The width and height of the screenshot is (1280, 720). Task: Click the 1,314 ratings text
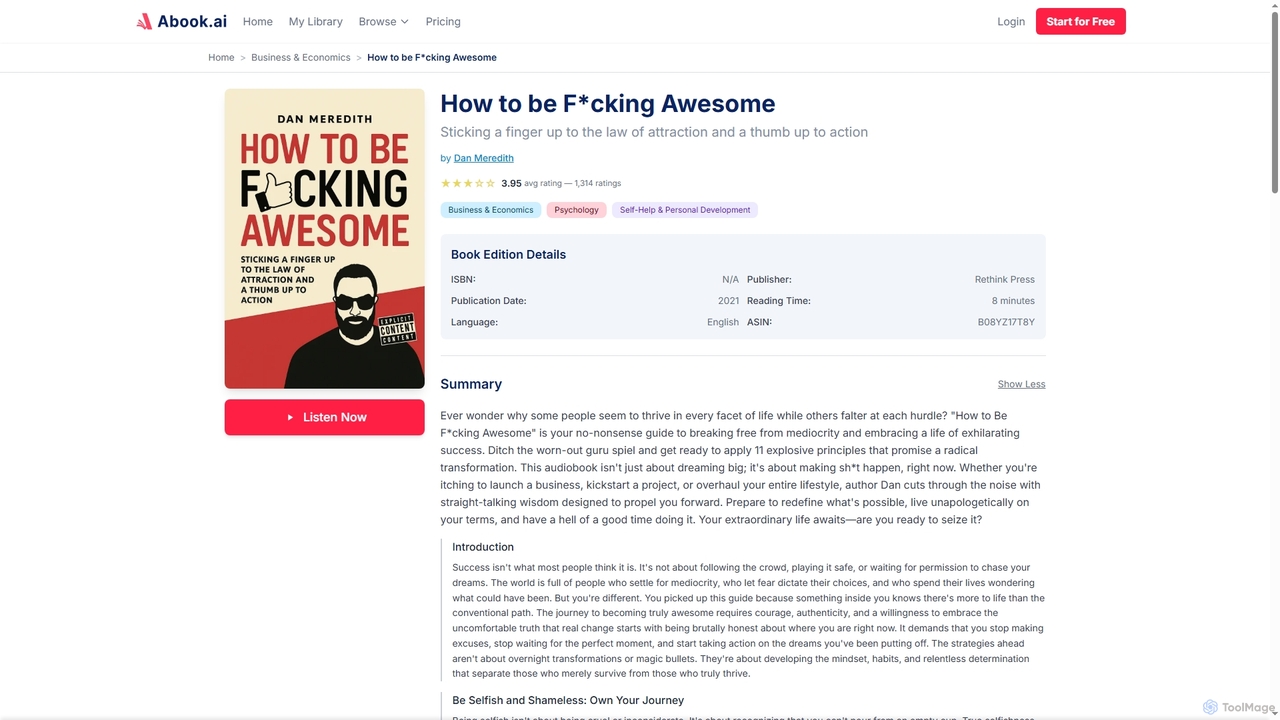coord(598,183)
